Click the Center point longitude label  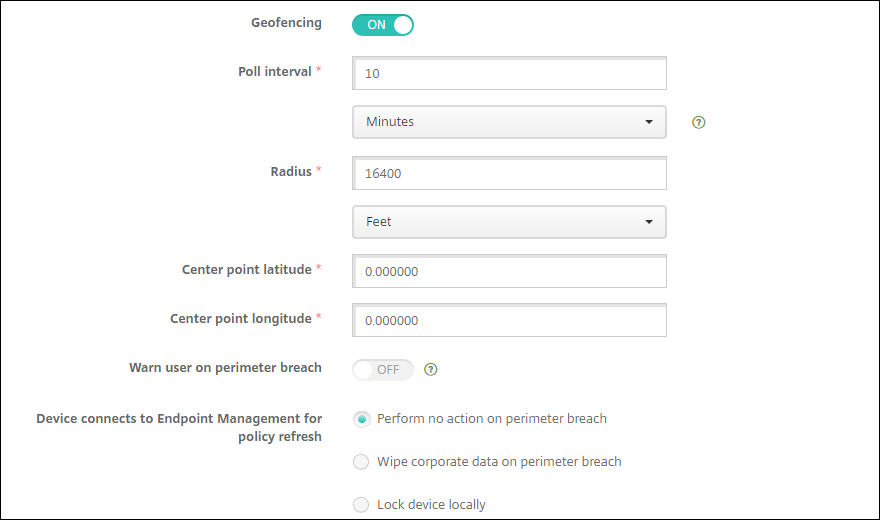tap(240, 318)
